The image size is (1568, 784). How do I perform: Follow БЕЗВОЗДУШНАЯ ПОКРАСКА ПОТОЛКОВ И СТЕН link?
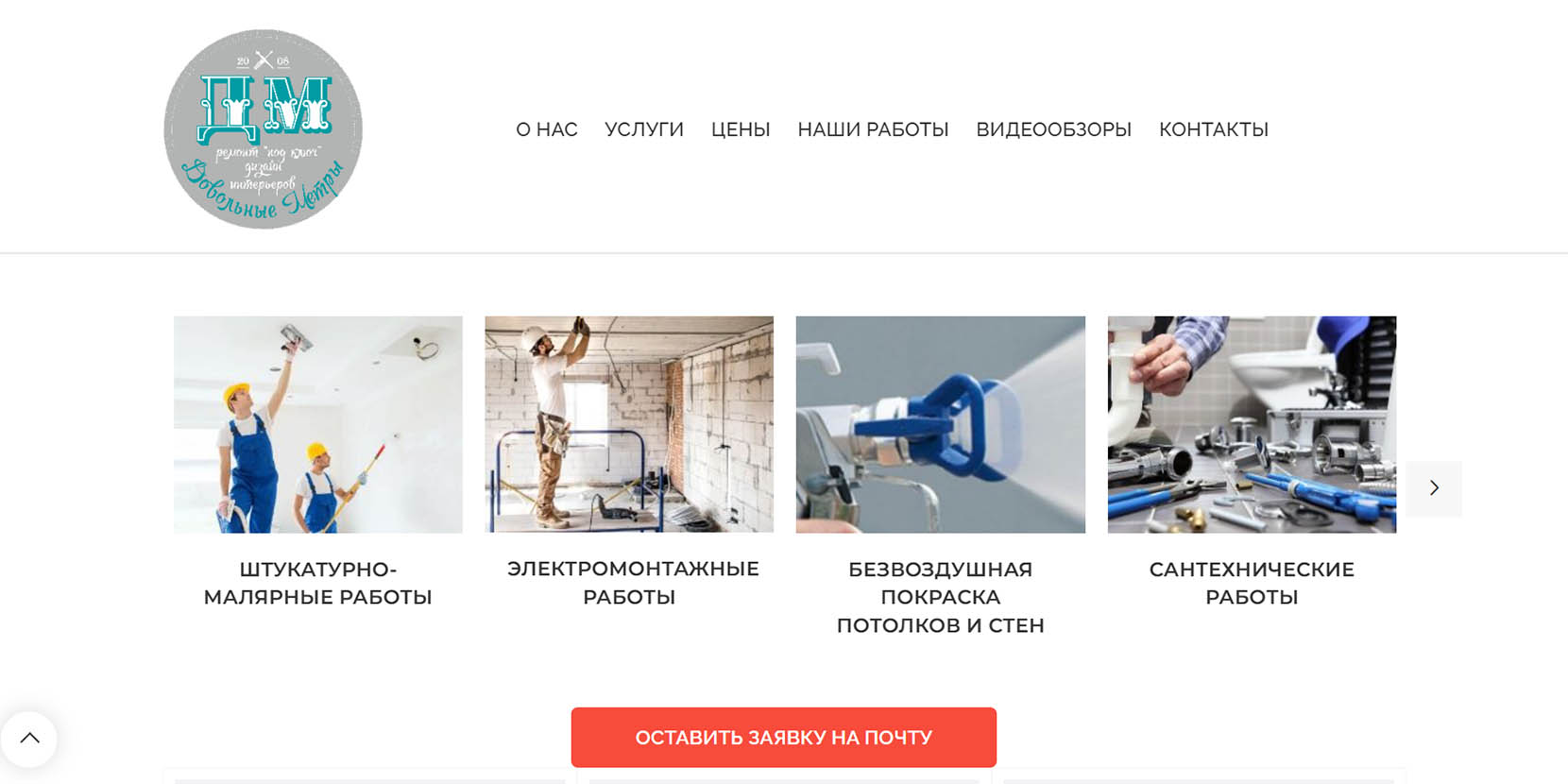(941, 597)
